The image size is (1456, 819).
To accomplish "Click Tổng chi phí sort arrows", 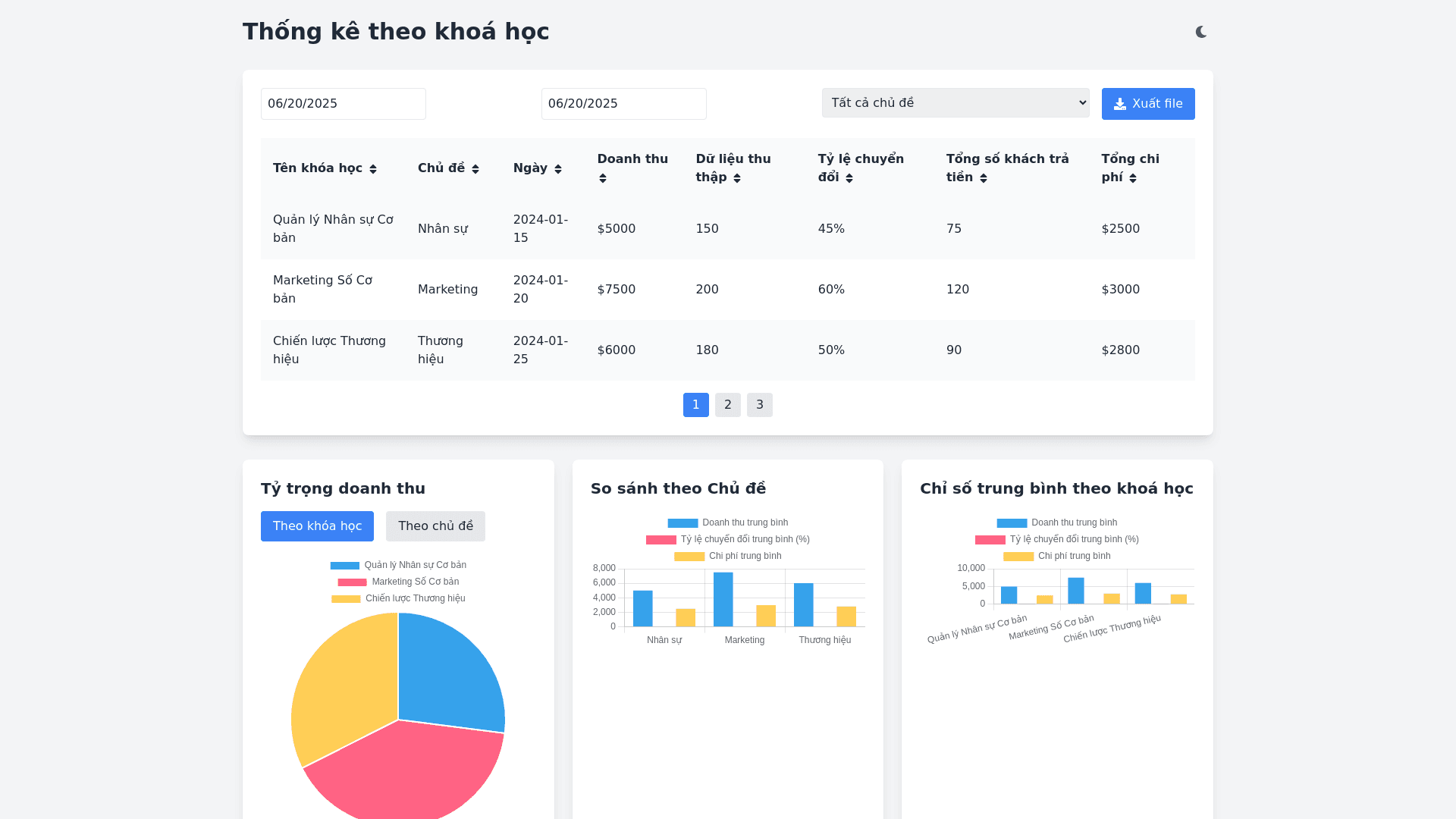I will [x=1133, y=178].
